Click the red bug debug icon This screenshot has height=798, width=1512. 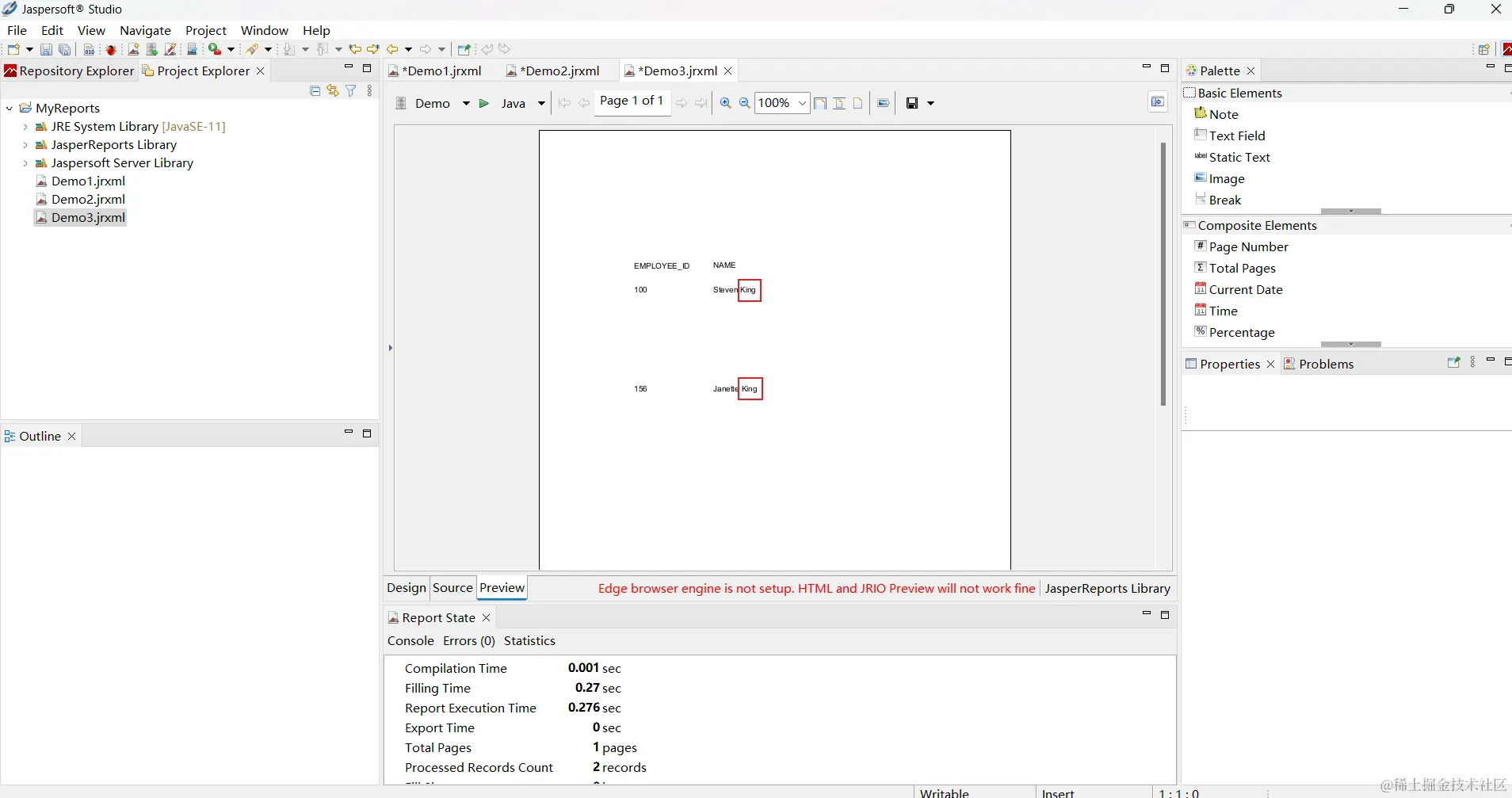[111, 49]
